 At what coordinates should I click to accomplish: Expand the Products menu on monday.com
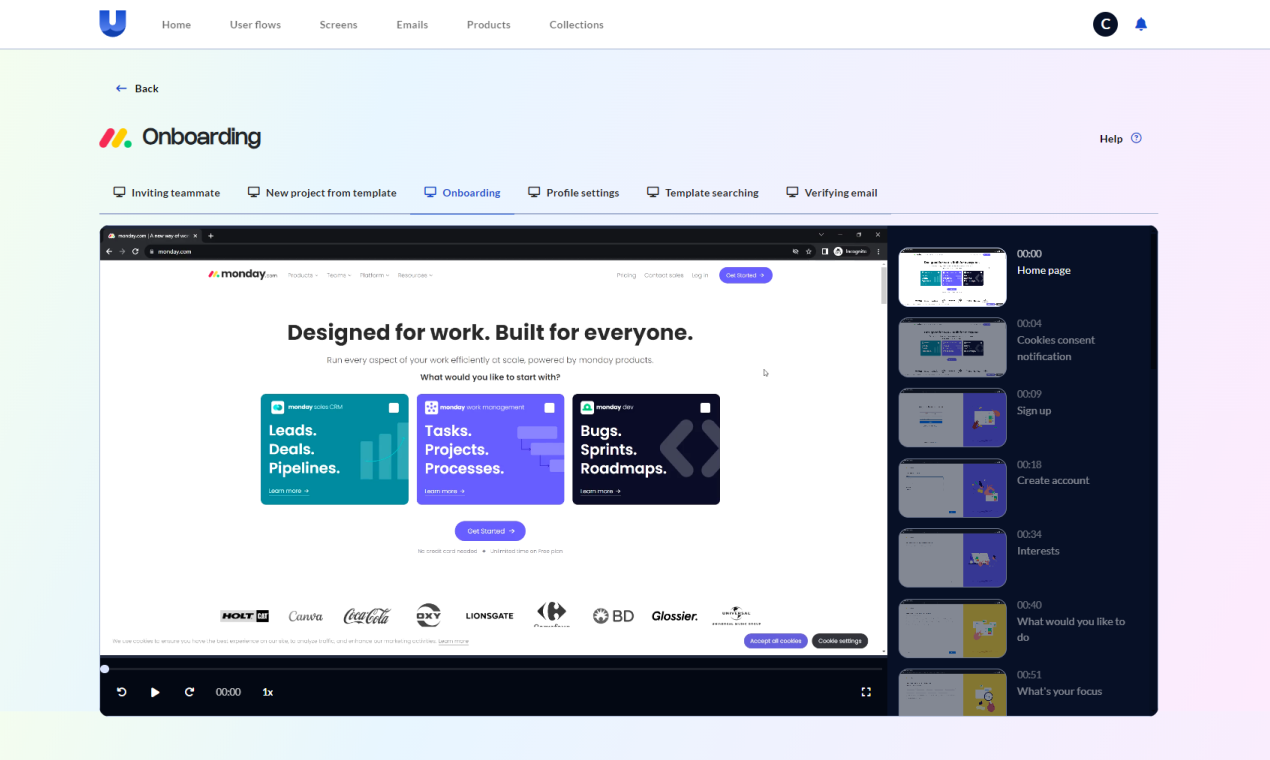[x=302, y=275]
